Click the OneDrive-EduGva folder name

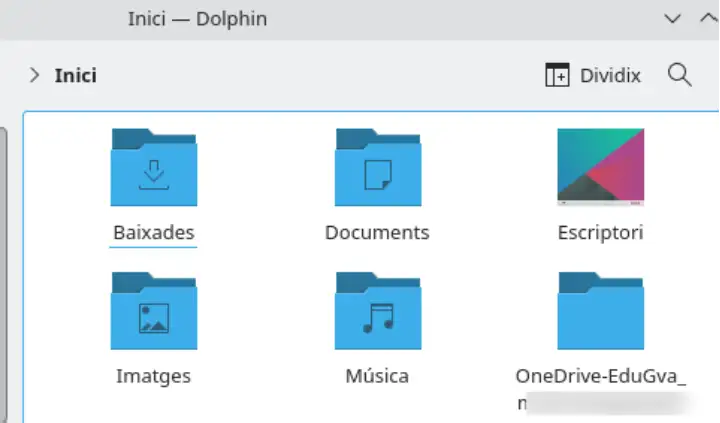point(600,377)
